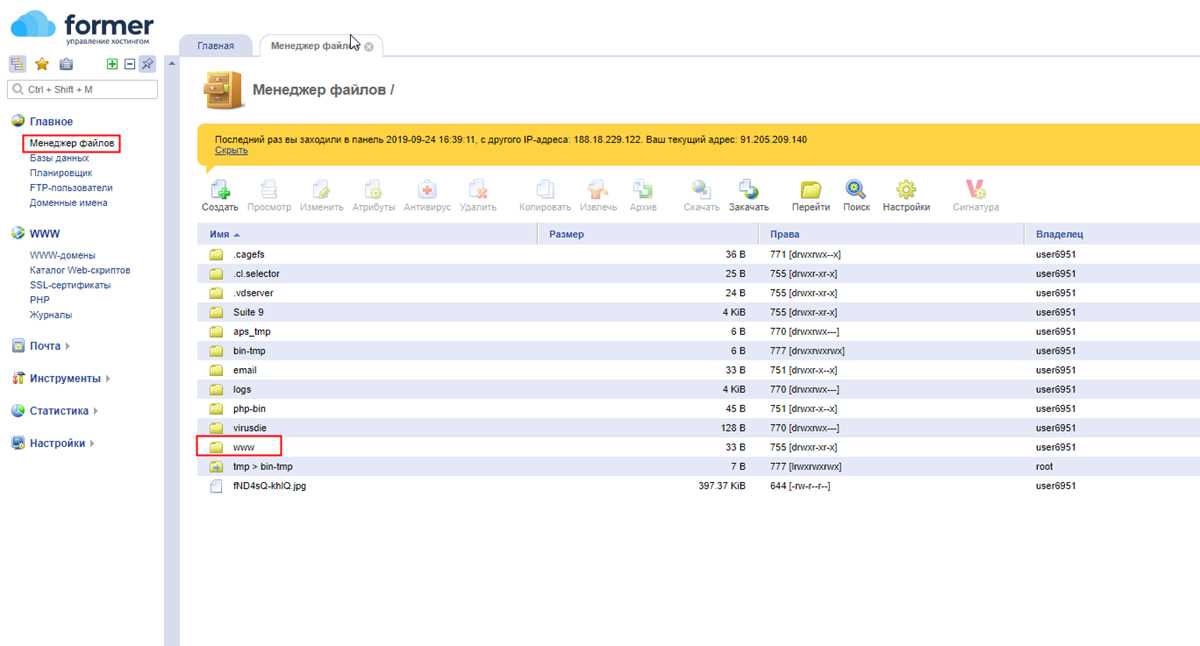Open Базы данных in sidebar
This screenshot has height=646, width=1200.
[59, 158]
